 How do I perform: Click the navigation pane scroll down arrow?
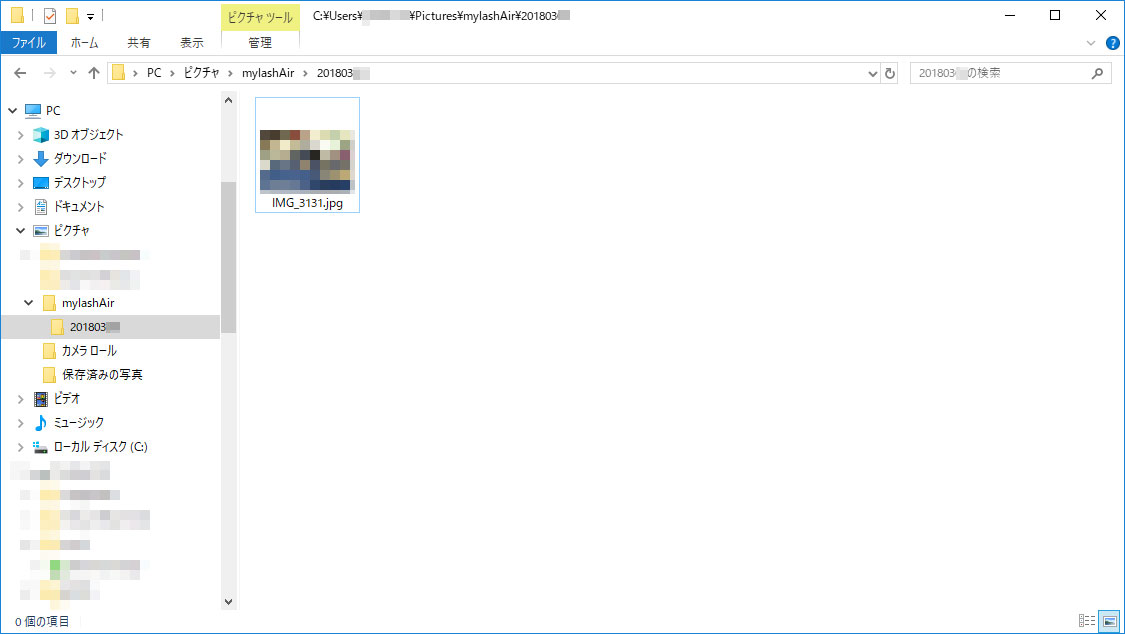(x=228, y=602)
